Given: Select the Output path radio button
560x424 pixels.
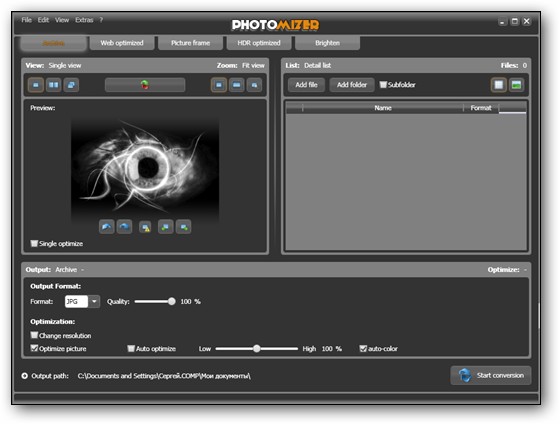Looking at the screenshot, I should [x=25, y=376].
